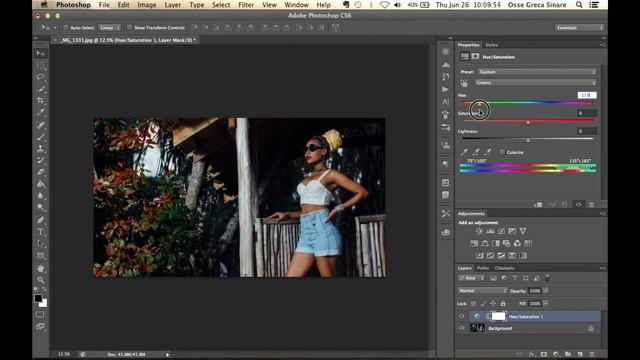This screenshot has height=360, width=640.
Task: Select the Hue/Saturation 1 layer mask thumbnail
Action: pos(498,316)
